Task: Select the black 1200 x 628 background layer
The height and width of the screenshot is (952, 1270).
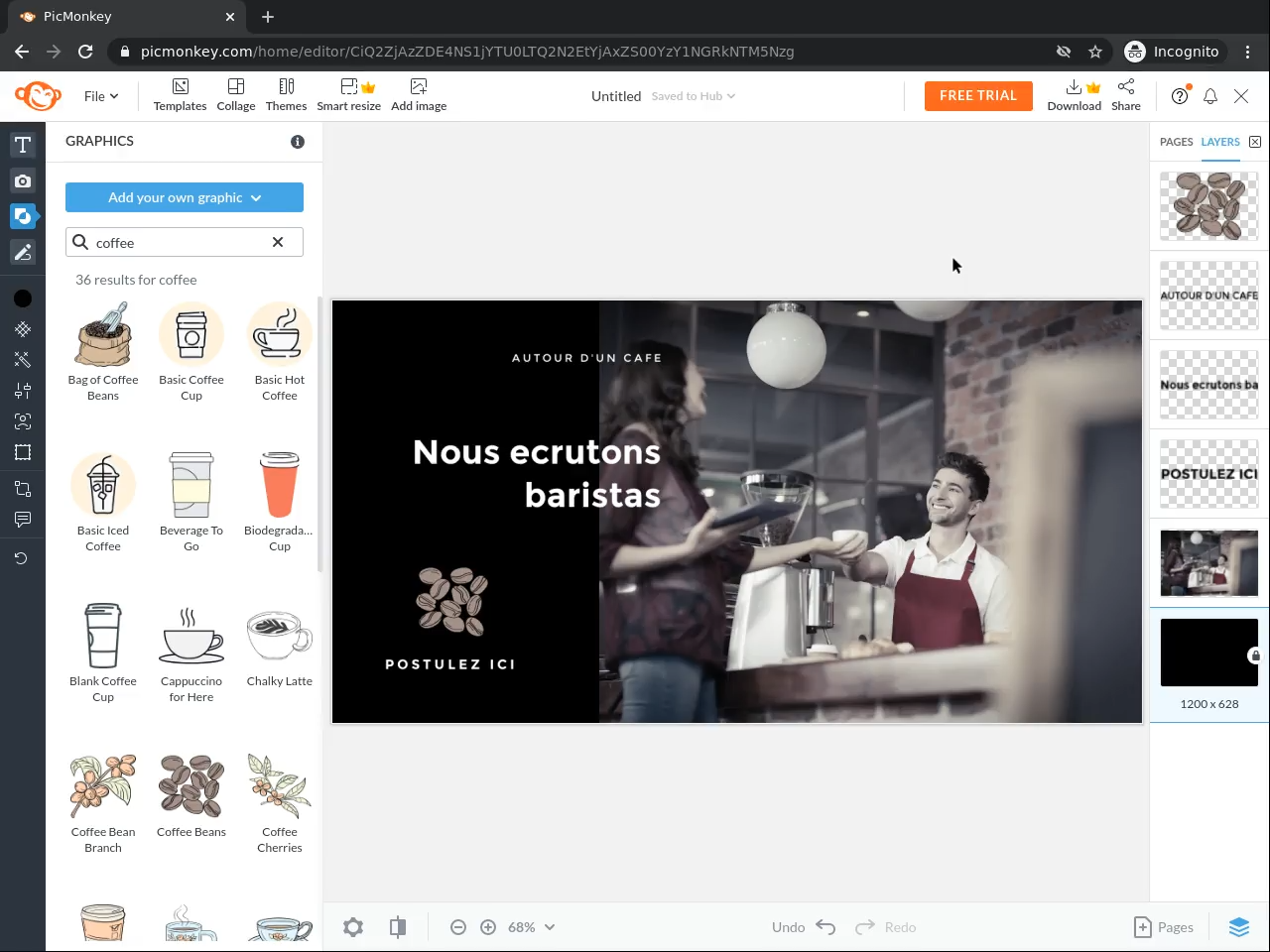Action: (x=1209, y=653)
